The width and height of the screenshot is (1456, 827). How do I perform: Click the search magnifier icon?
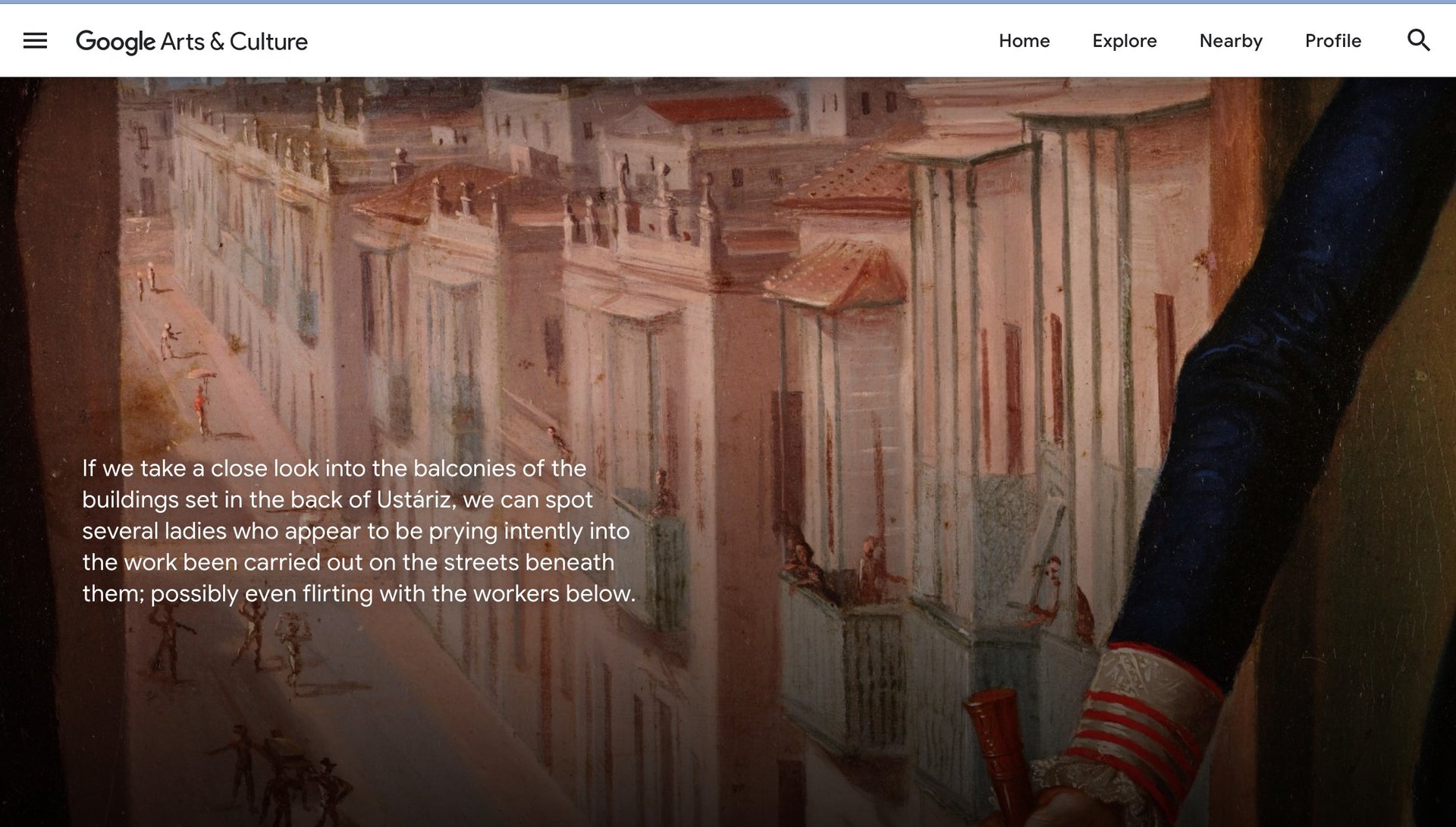(x=1418, y=40)
